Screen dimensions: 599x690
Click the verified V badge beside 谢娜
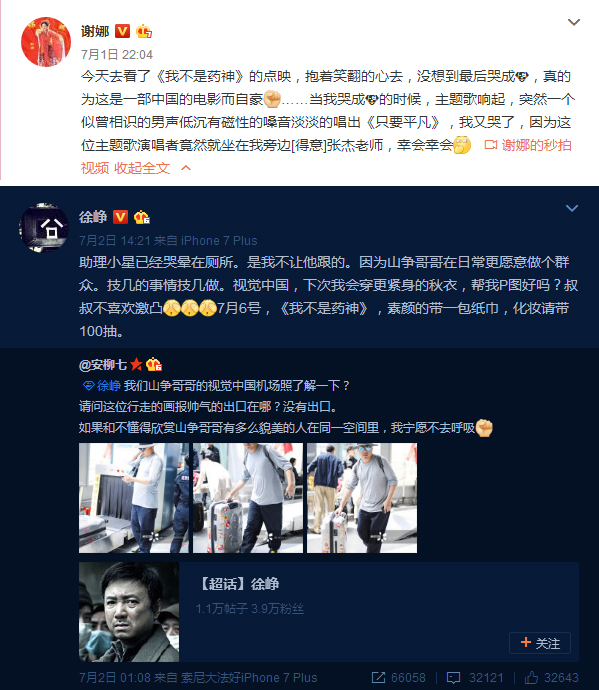[122, 31]
